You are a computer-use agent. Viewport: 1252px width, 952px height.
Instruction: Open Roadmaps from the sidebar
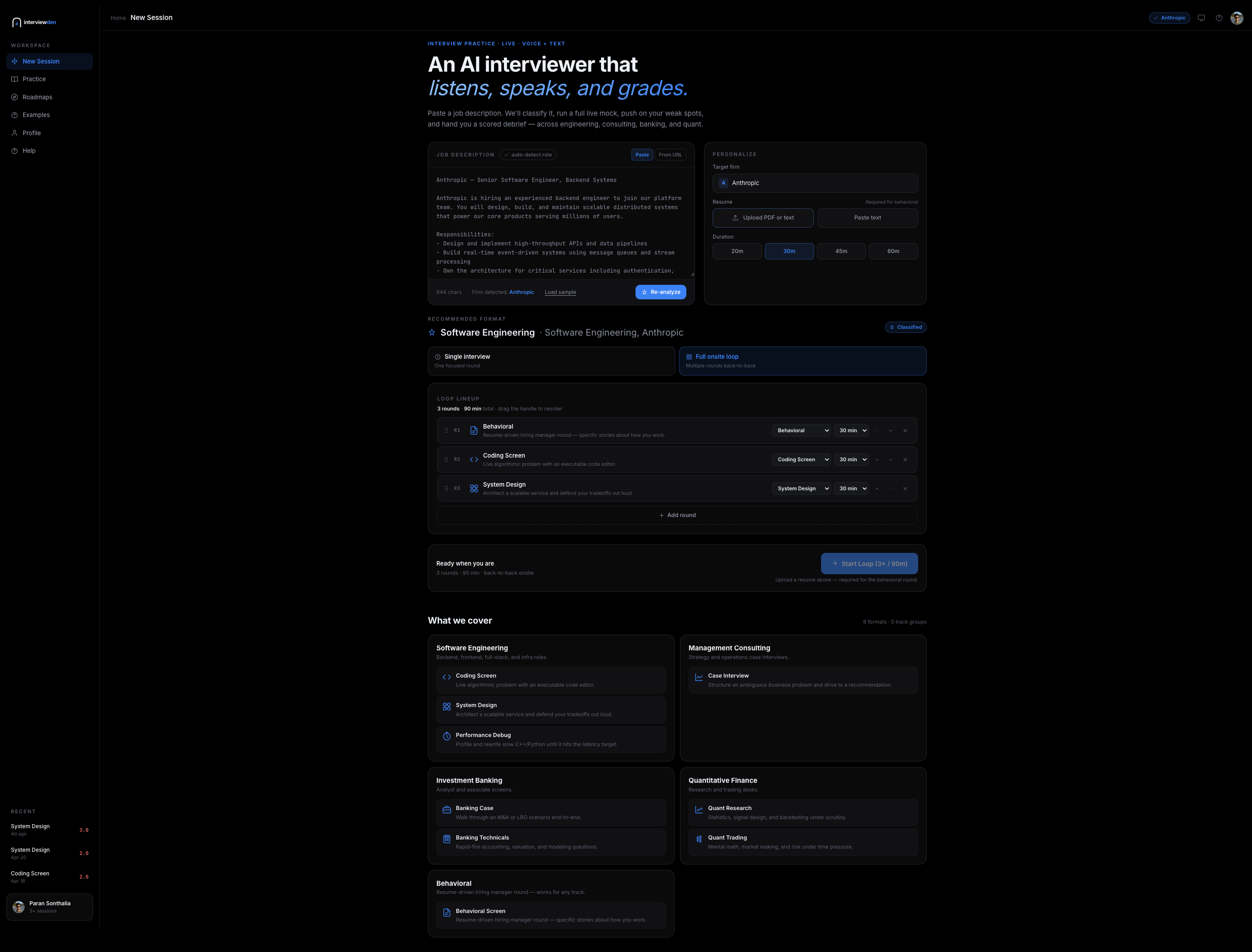click(37, 97)
